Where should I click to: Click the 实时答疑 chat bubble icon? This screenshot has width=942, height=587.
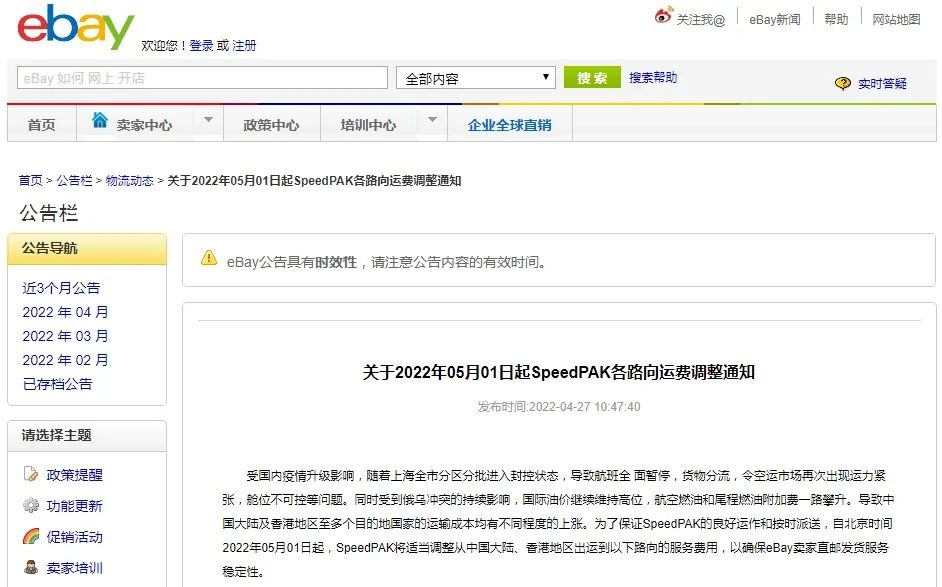[843, 84]
